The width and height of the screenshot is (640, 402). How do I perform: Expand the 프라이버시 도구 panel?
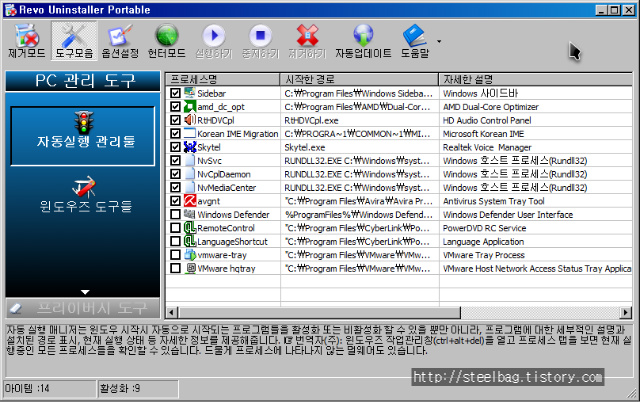point(83,308)
